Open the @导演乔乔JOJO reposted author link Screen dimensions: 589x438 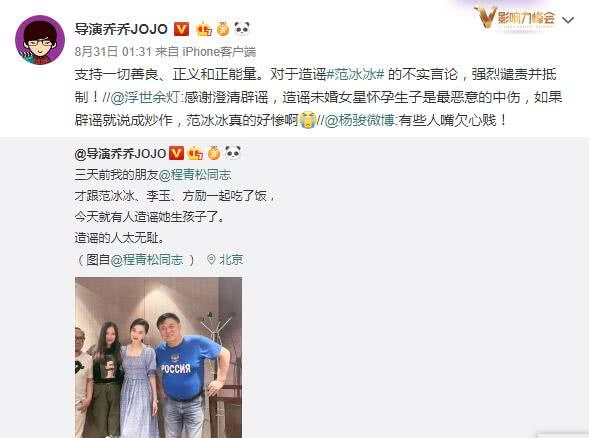pyautogui.click(x=120, y=153)
